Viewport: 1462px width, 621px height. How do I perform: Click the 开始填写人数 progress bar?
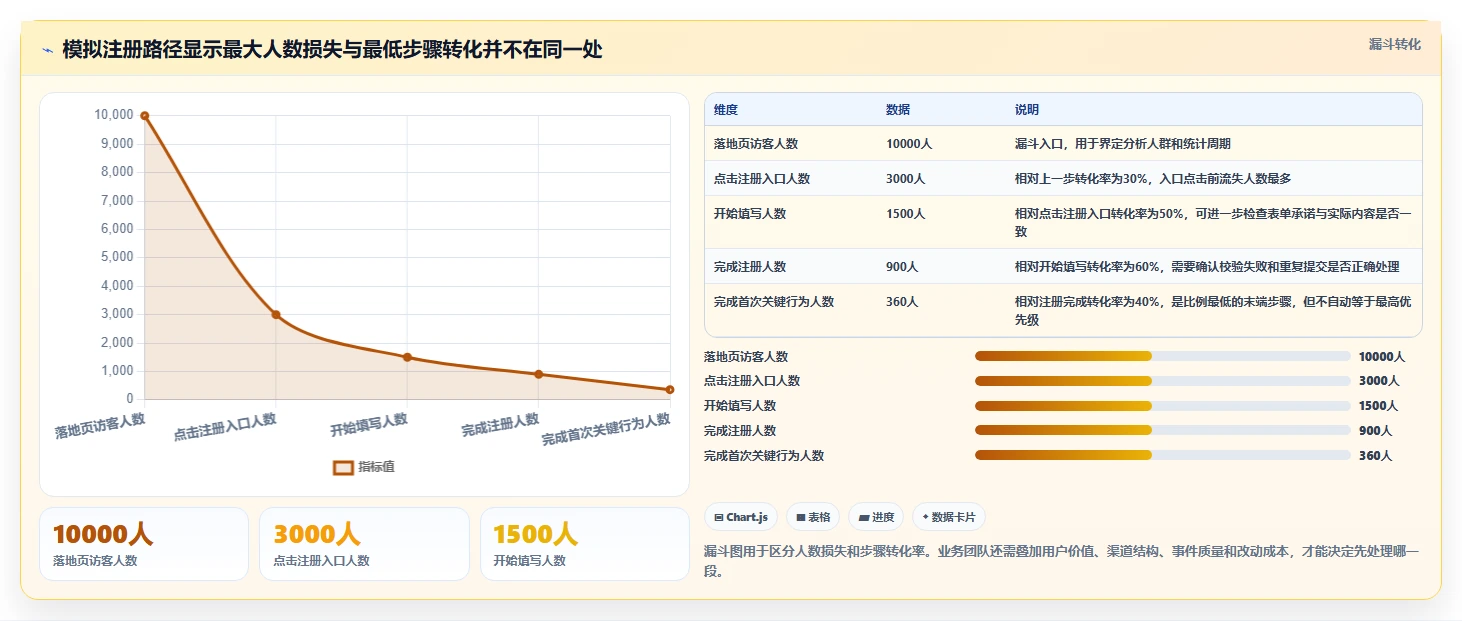(x=1162, y=406)
